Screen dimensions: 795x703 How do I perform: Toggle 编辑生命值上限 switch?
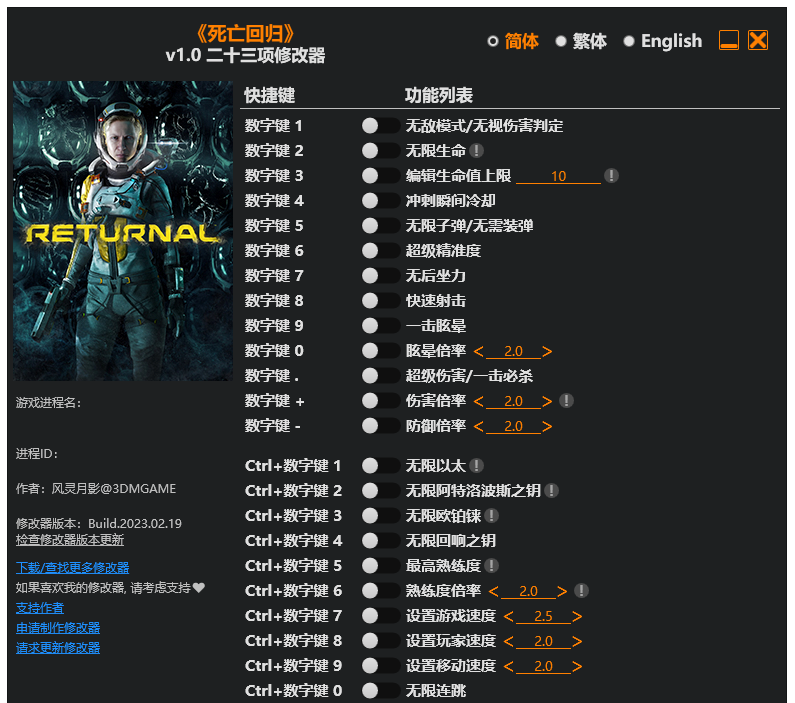point(381,175)
